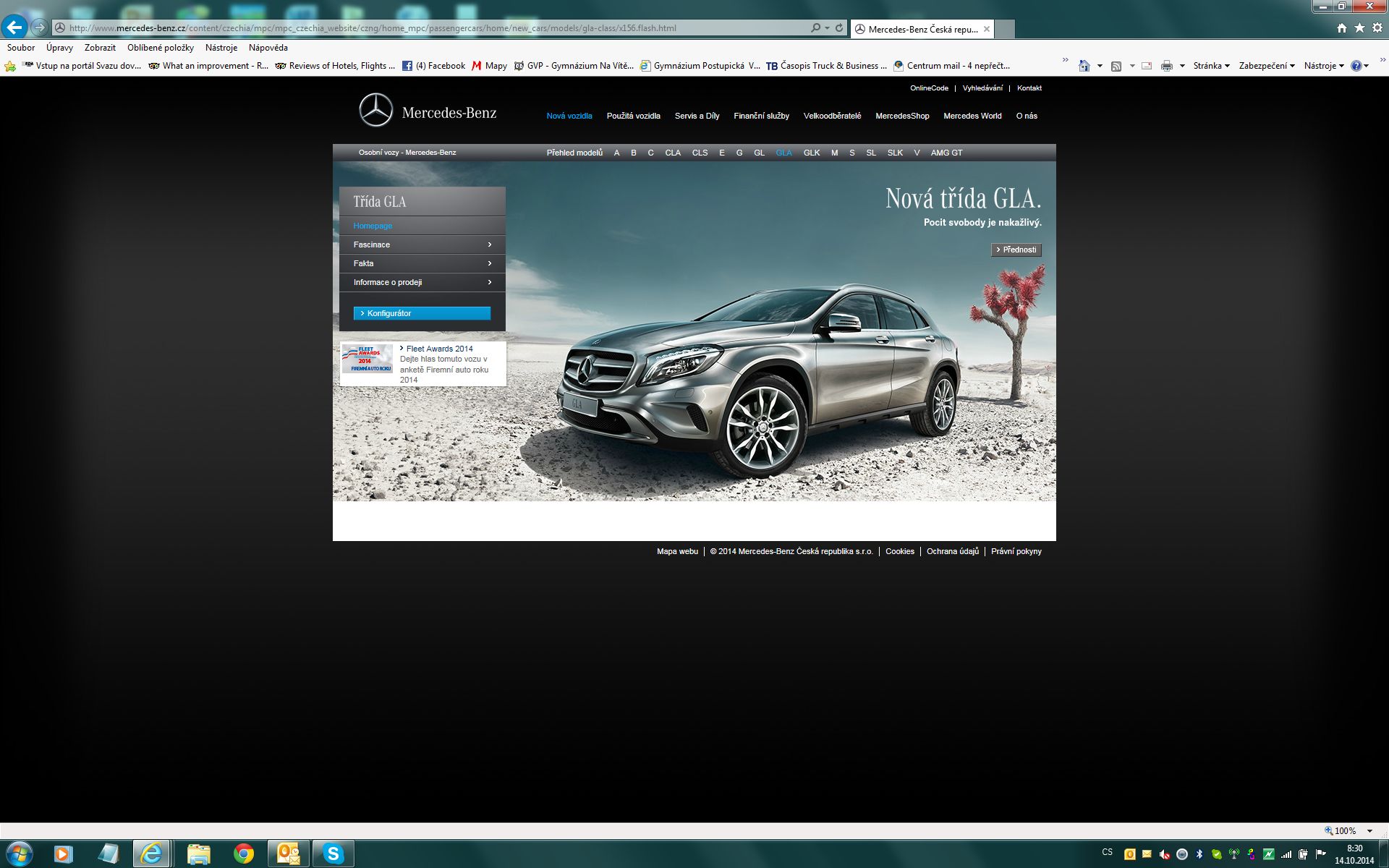Click the muted volume speaker tray icon
Image resolution: width=1389 pixels, height=868 pixels.
coord(1164,854)
